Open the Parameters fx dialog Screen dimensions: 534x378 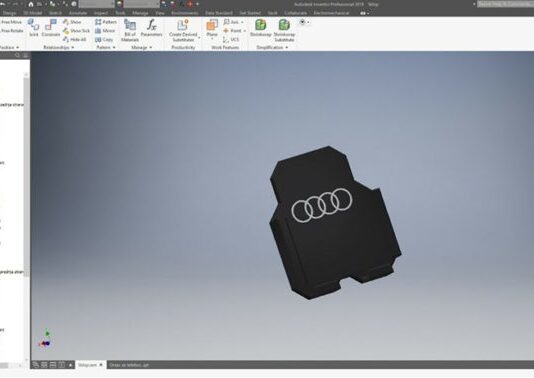[x=152, y=28]
